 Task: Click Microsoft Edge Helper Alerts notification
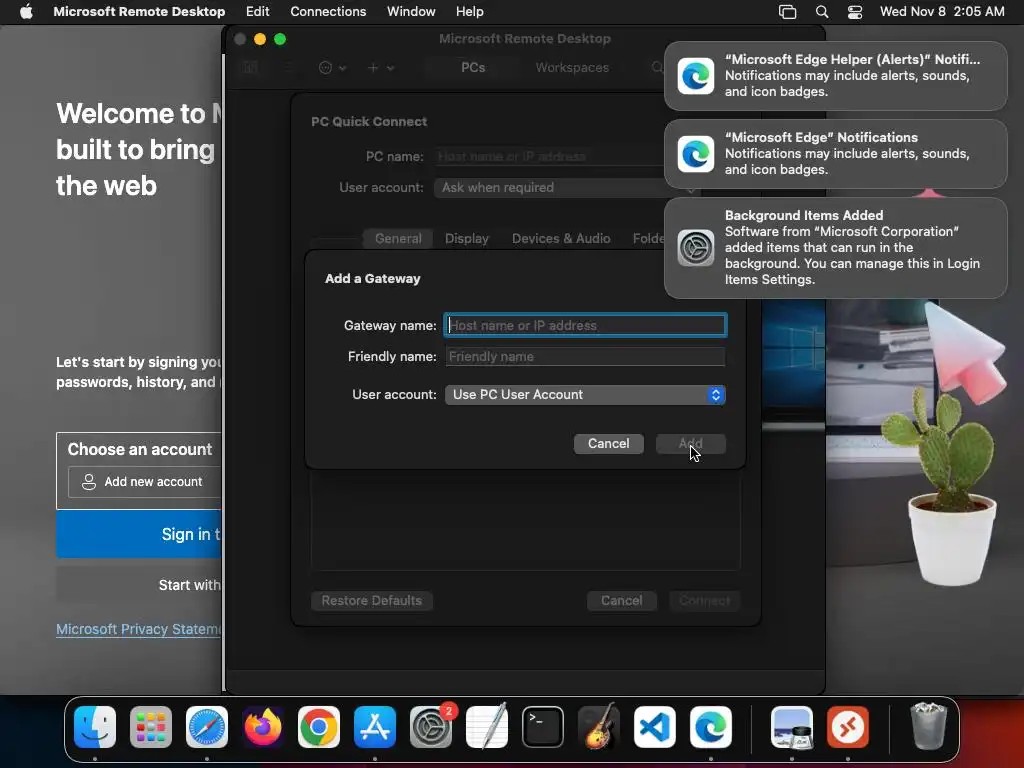pos(835,76)
